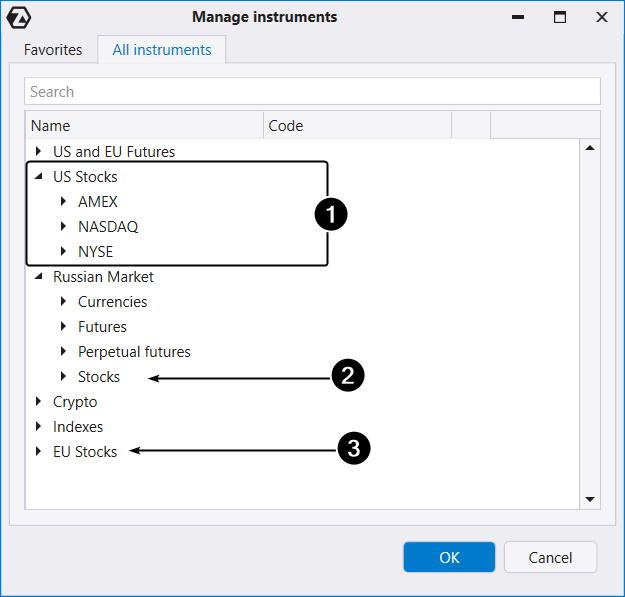
Task: Expand the EU Stocks category
Action: [x=39, y=452]
